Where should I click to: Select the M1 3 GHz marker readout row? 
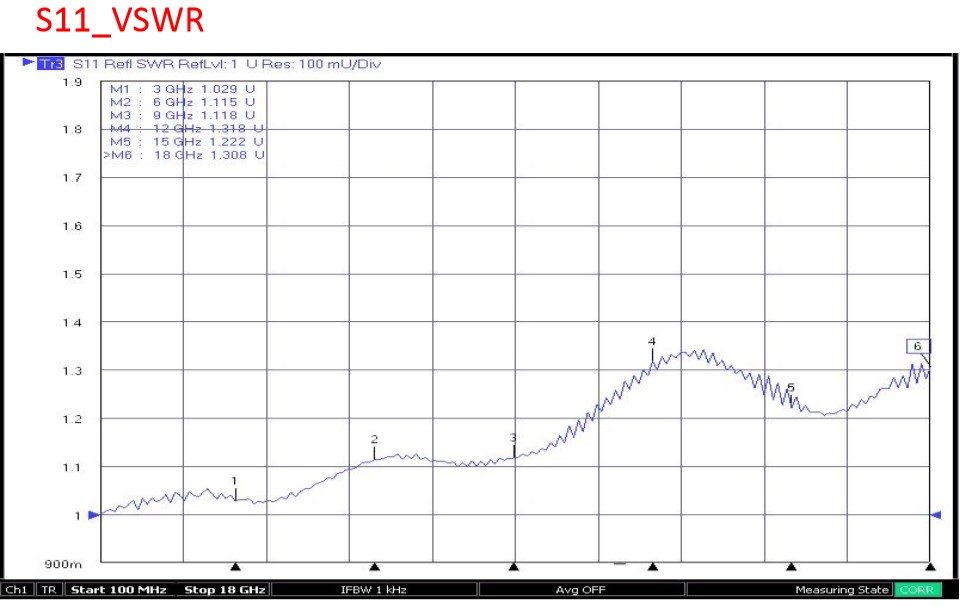click(x=182, y=89)
